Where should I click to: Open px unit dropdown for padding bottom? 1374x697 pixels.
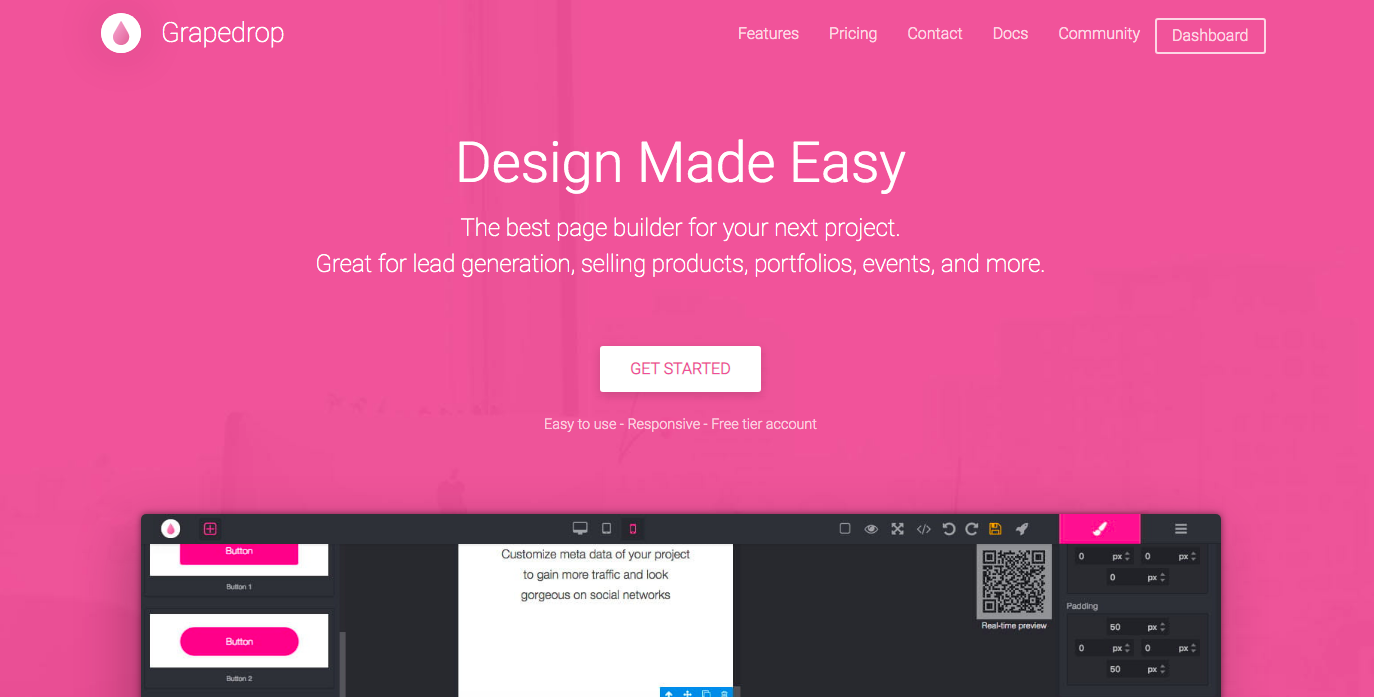pos(1152,669)
